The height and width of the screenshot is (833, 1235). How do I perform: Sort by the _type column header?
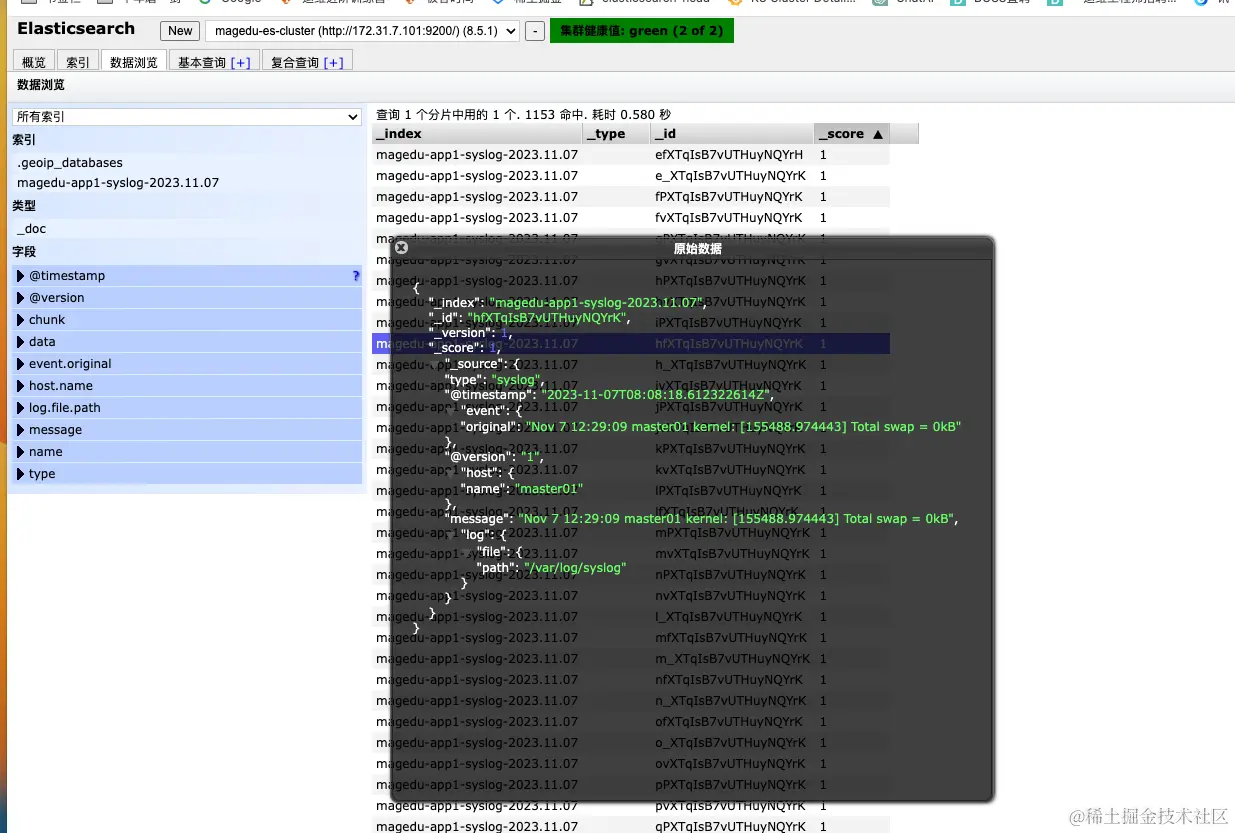click(x=616, y=134)
